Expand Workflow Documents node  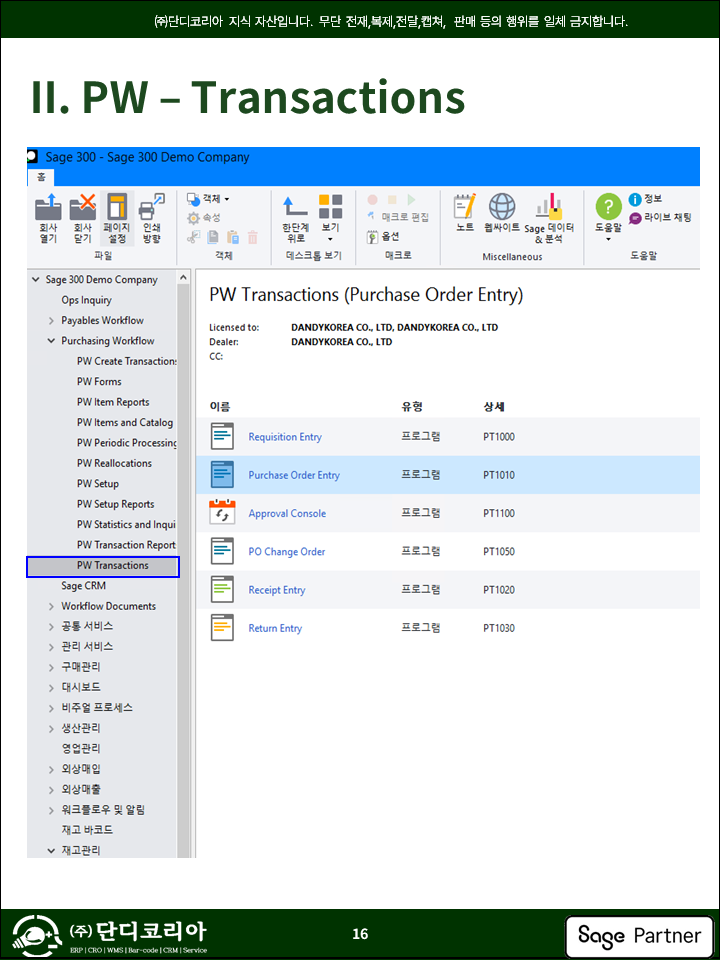pos(51,606)
